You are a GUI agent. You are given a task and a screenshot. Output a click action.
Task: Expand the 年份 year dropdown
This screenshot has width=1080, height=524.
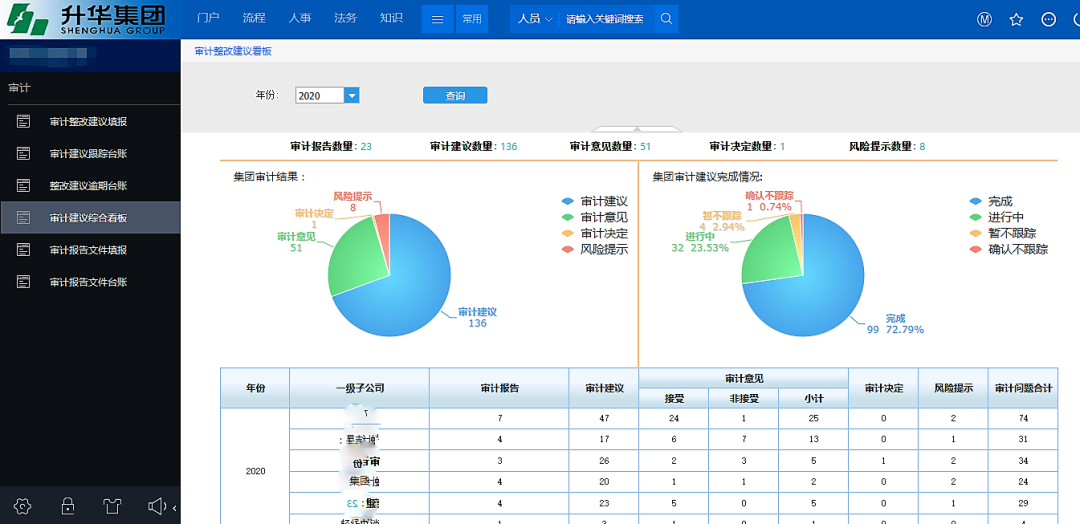pos(351,96)
